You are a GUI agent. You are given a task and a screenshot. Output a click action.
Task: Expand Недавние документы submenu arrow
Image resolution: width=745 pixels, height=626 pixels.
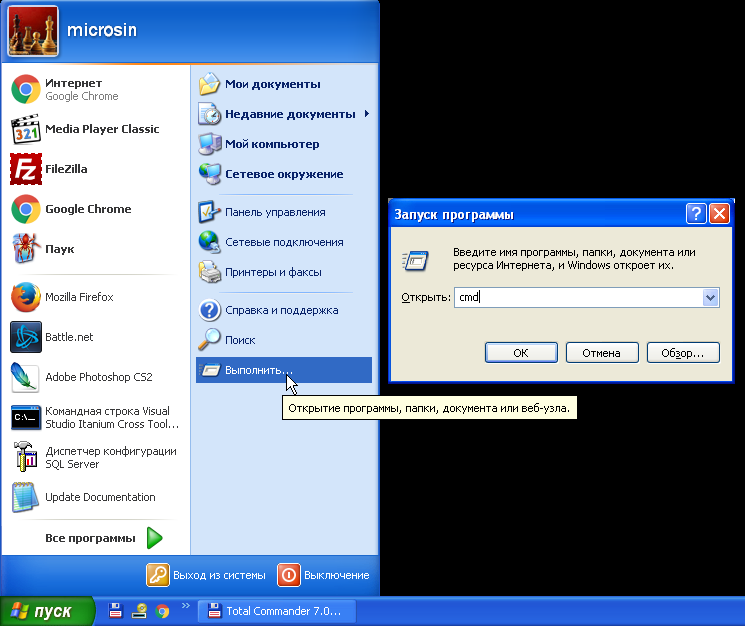click(367, 114)
